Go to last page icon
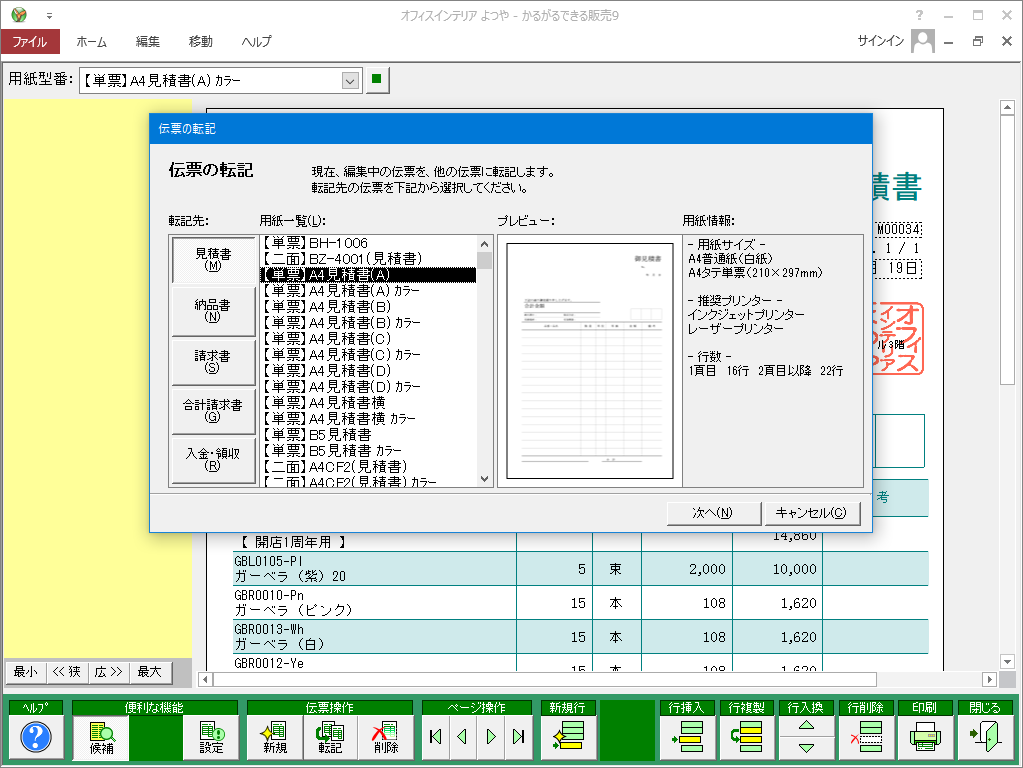Viewport: 1023px width, 768px height. 519,737
